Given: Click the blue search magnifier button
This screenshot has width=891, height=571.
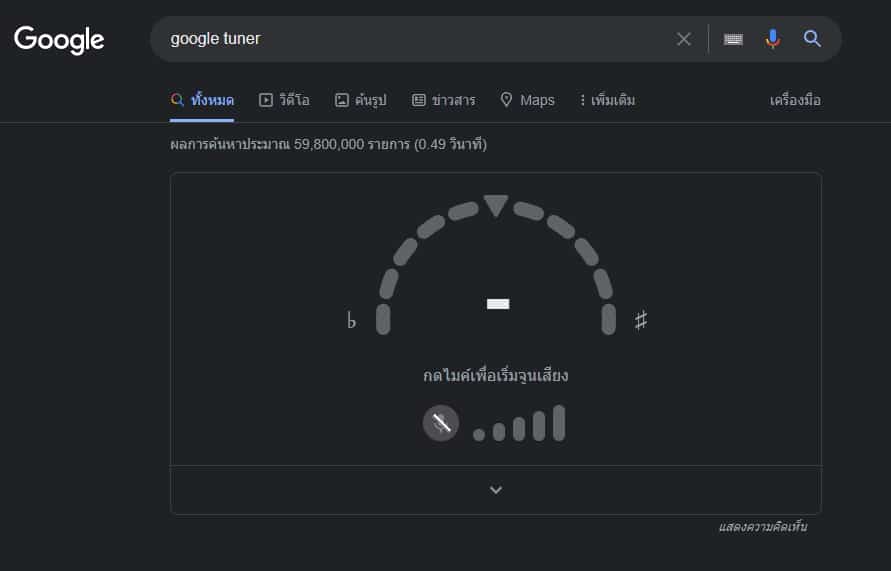Looking at the screenshot, I should [x=812, y=39].
